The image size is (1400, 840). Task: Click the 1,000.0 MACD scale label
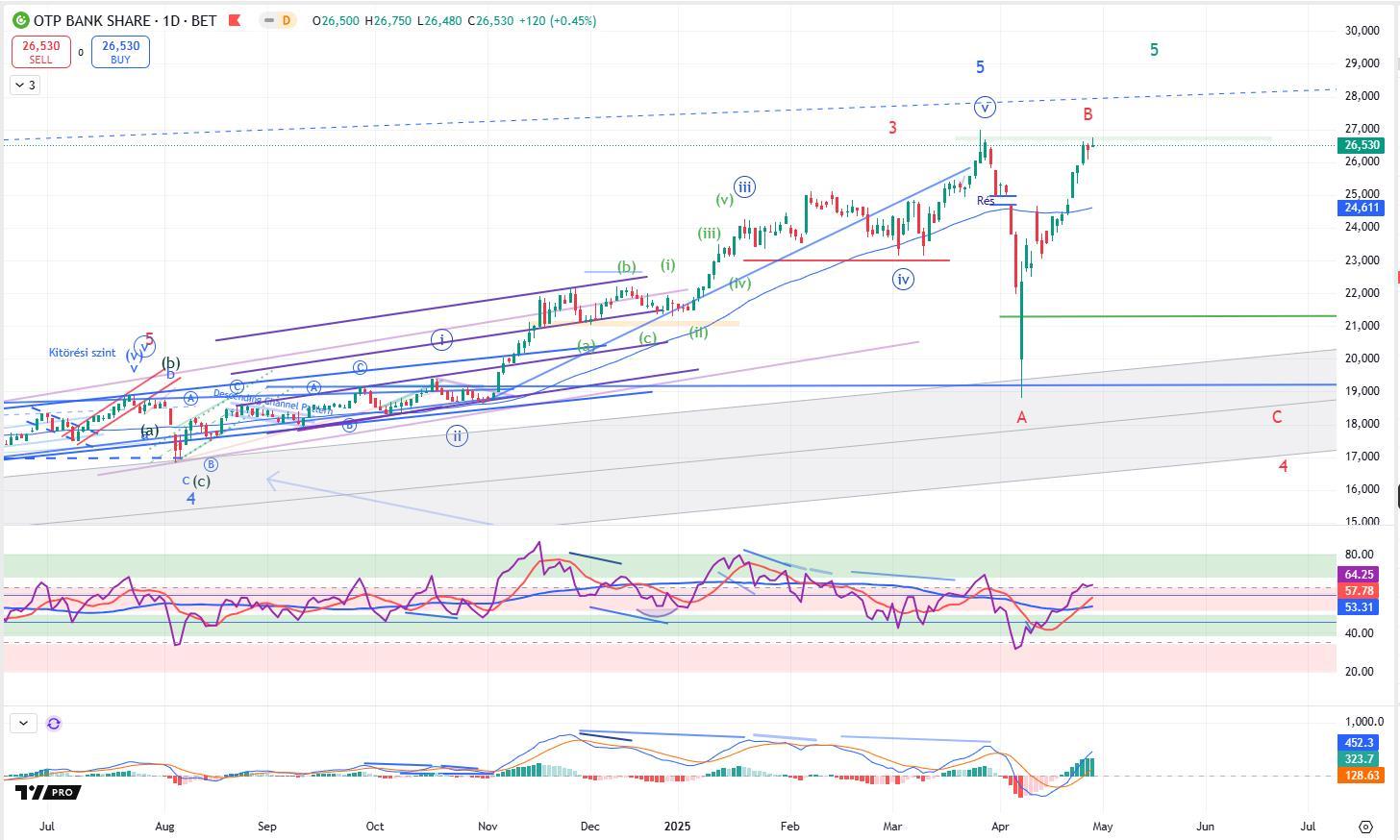point(1364,722)
